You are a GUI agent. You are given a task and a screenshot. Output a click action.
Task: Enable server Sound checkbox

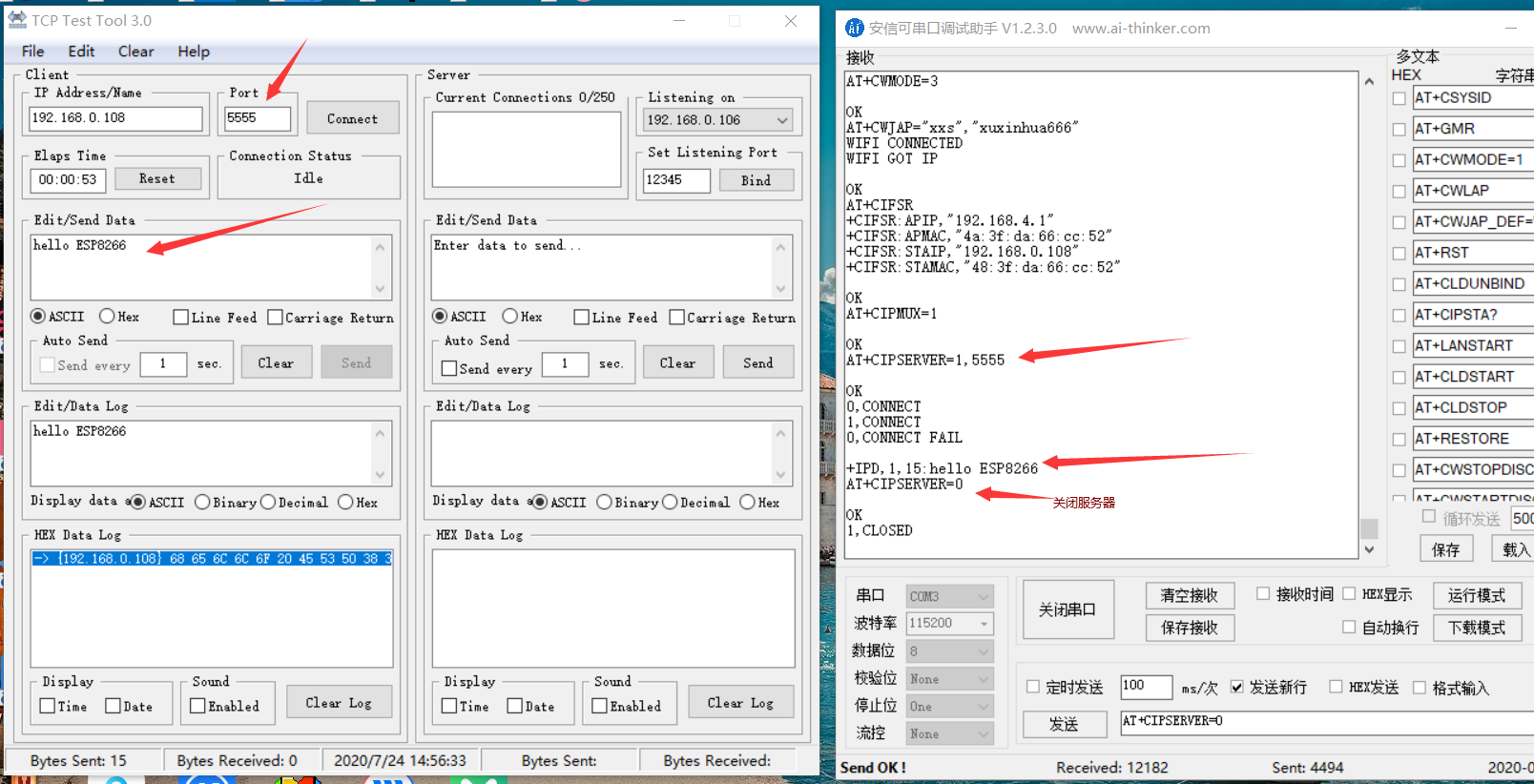click(x=599, y=706)
